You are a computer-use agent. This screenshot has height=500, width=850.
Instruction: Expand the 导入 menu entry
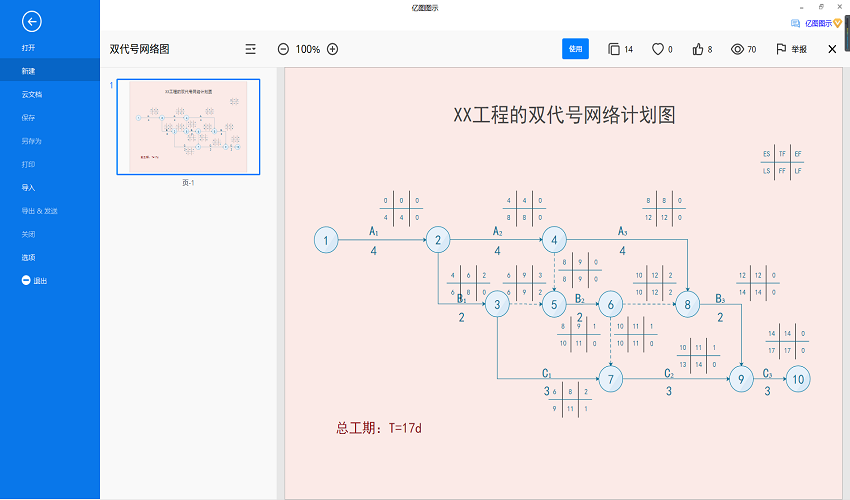(x=29, y=188)
